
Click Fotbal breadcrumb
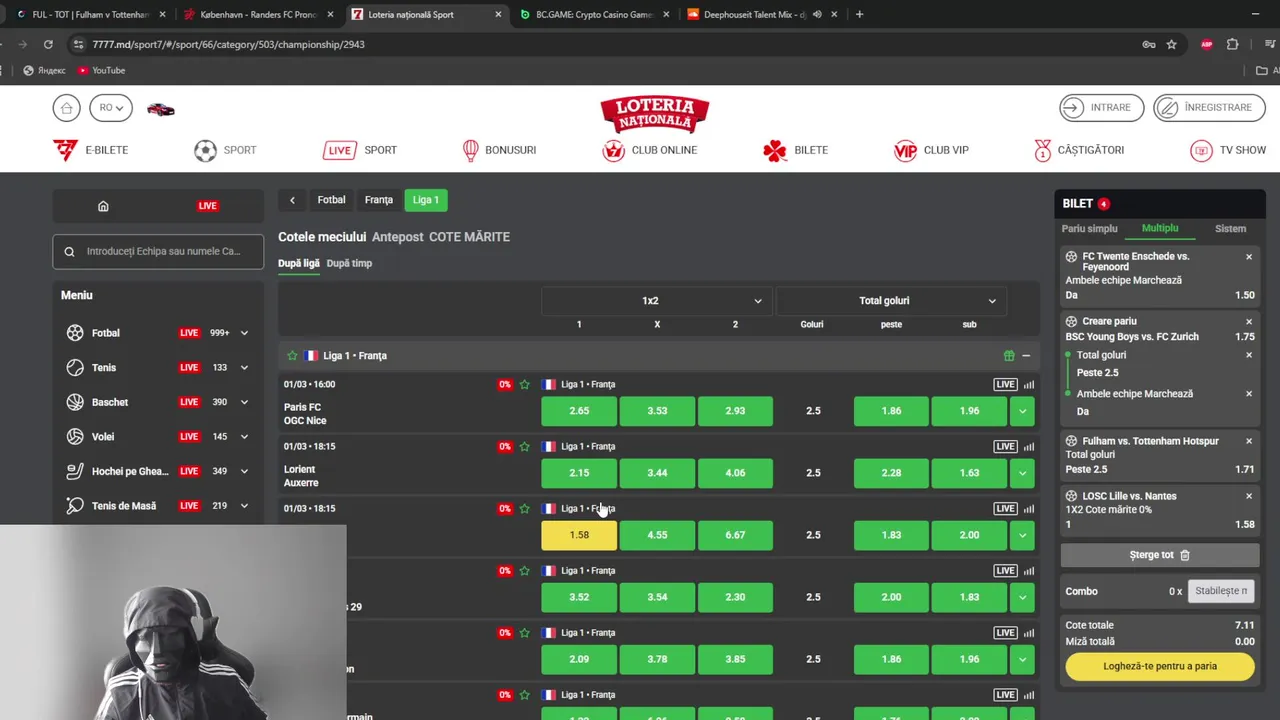pos(331,200)
